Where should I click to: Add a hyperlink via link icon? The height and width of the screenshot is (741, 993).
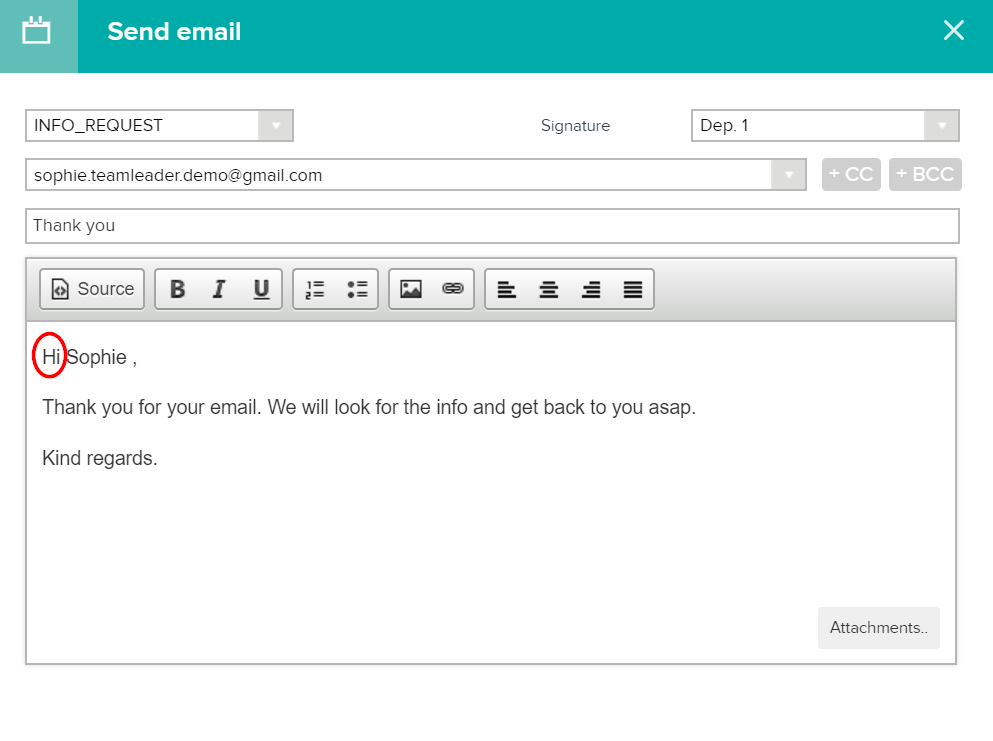[x=453, y=289]
